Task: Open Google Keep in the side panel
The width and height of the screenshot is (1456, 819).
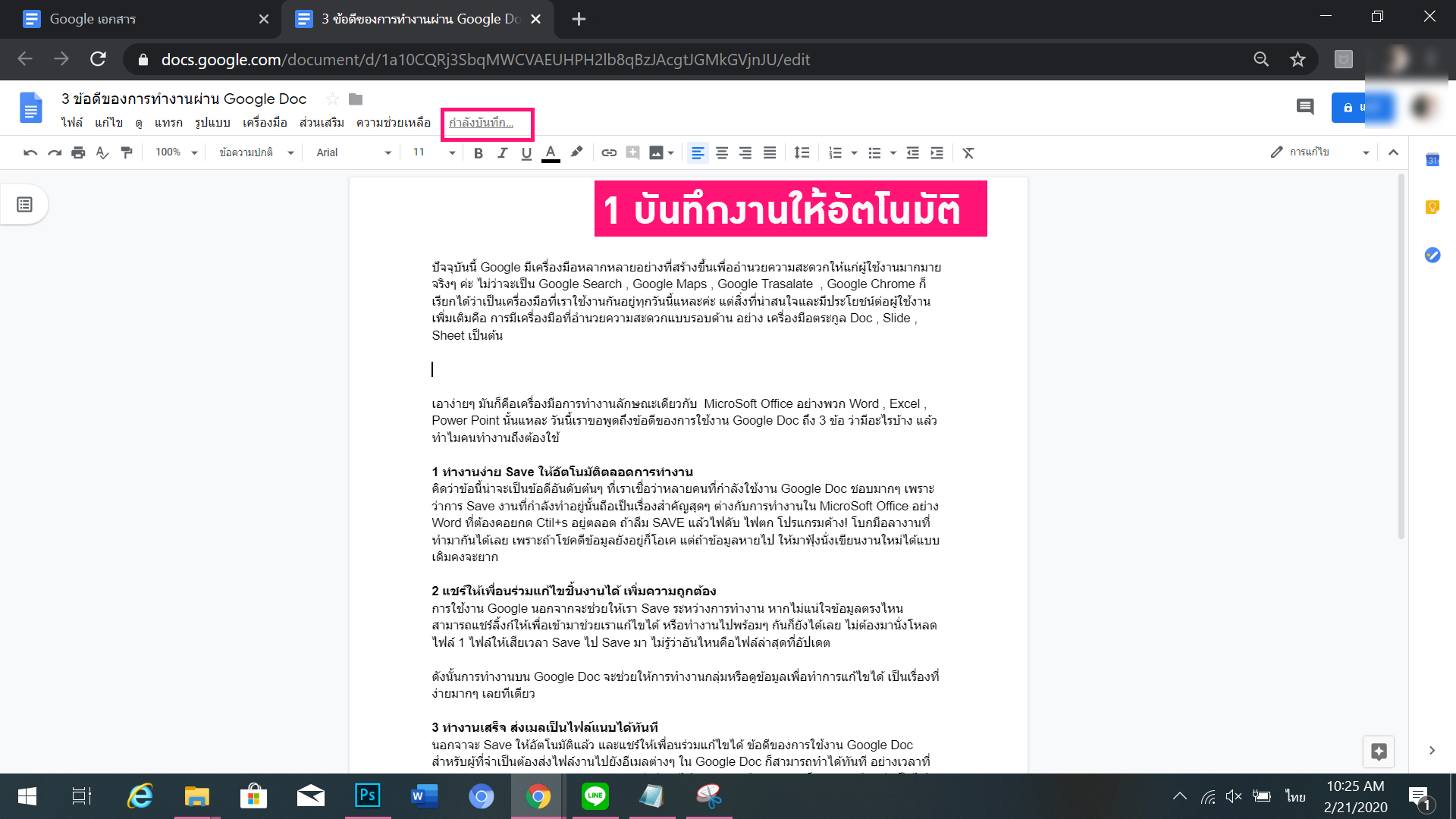Action: (1432, 206)
